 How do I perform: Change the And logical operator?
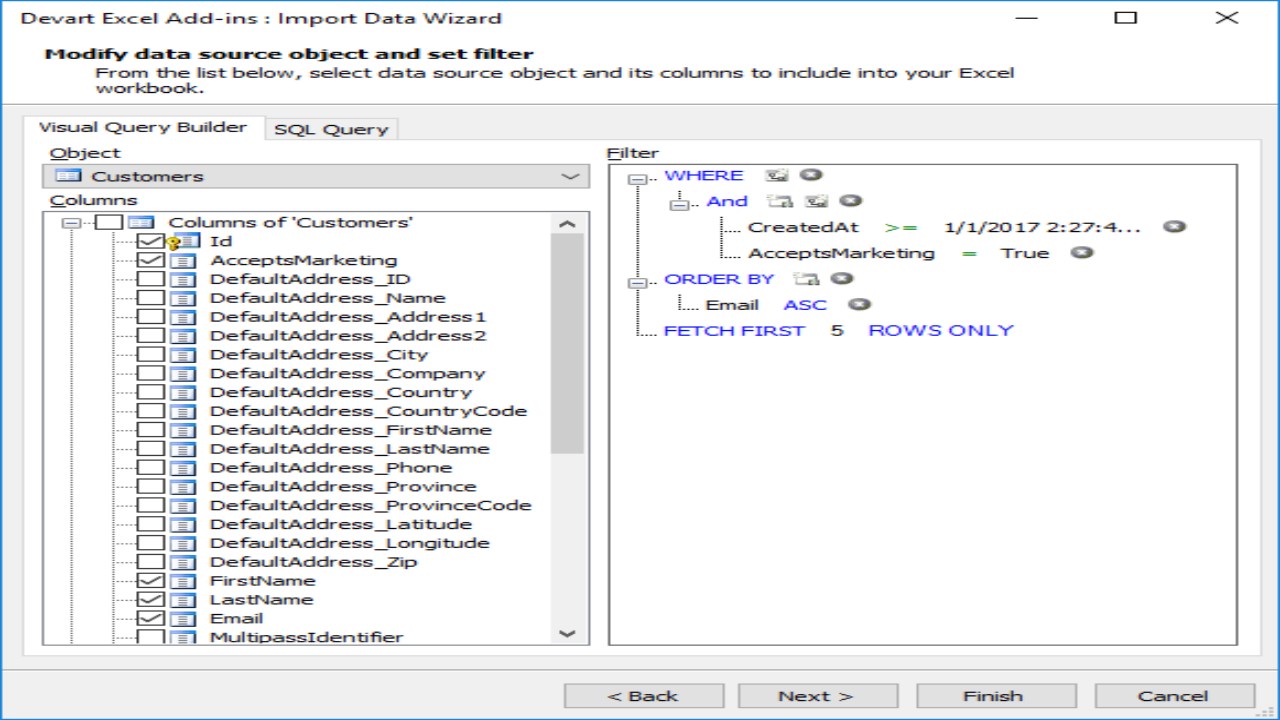coord(727,201)
